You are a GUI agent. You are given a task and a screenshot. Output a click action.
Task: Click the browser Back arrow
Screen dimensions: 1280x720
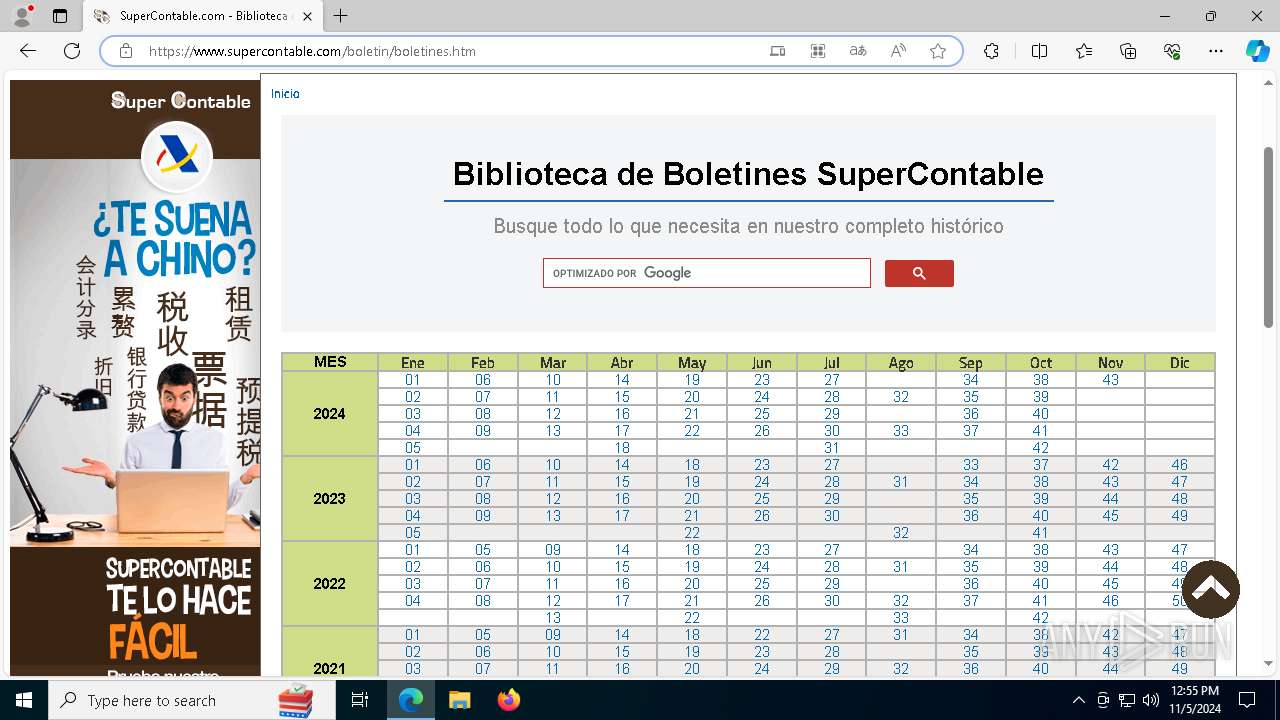(x=28, y=51)
